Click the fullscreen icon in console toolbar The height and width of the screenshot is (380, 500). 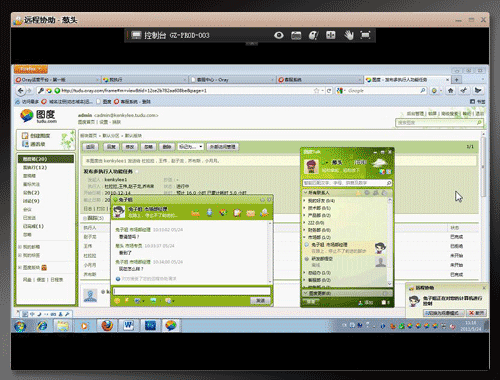366,35
